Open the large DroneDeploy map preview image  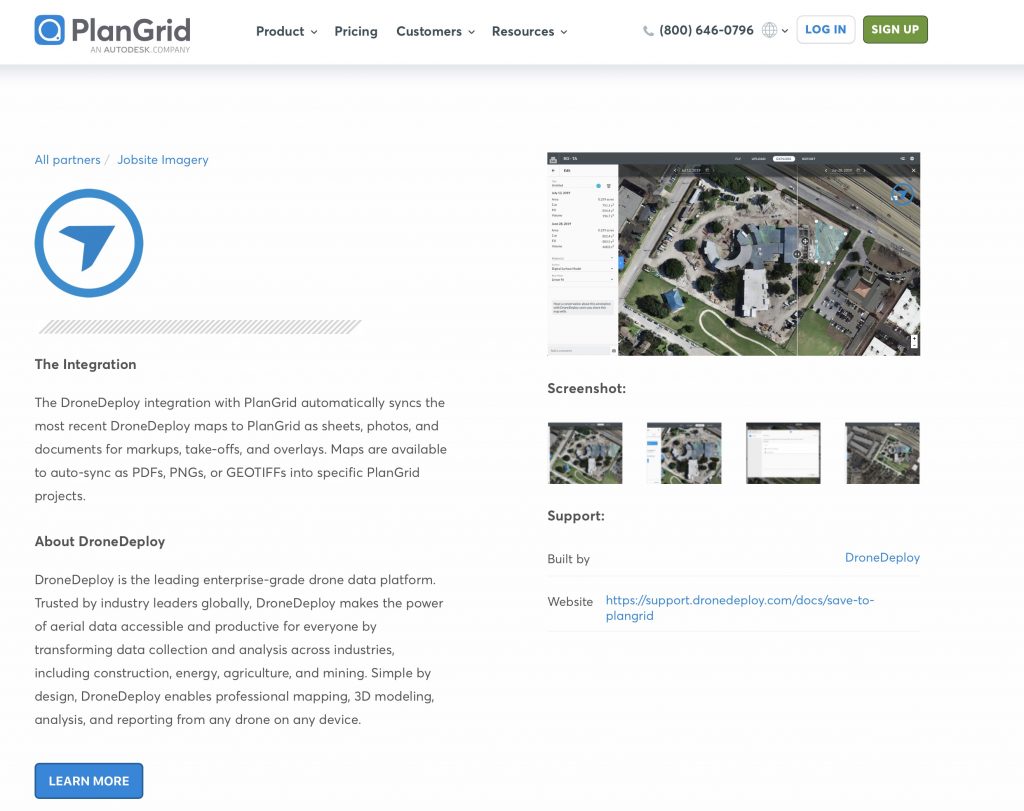pos(733,254)
